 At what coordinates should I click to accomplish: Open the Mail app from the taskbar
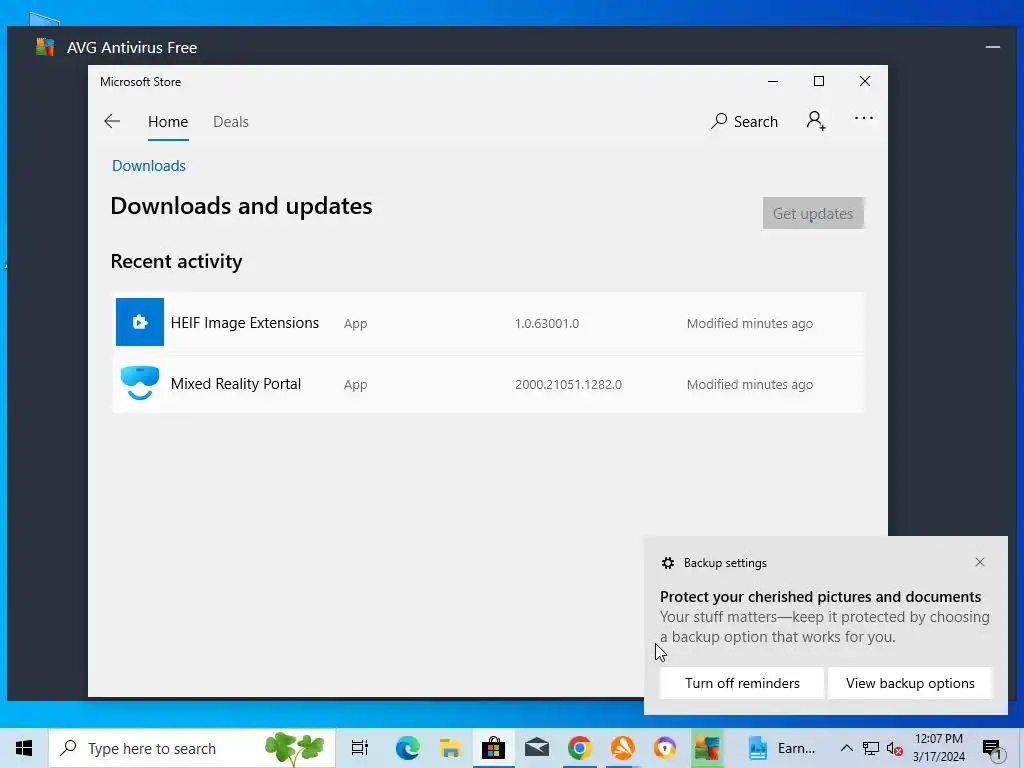pyautogui.click(x=536, y=748)
